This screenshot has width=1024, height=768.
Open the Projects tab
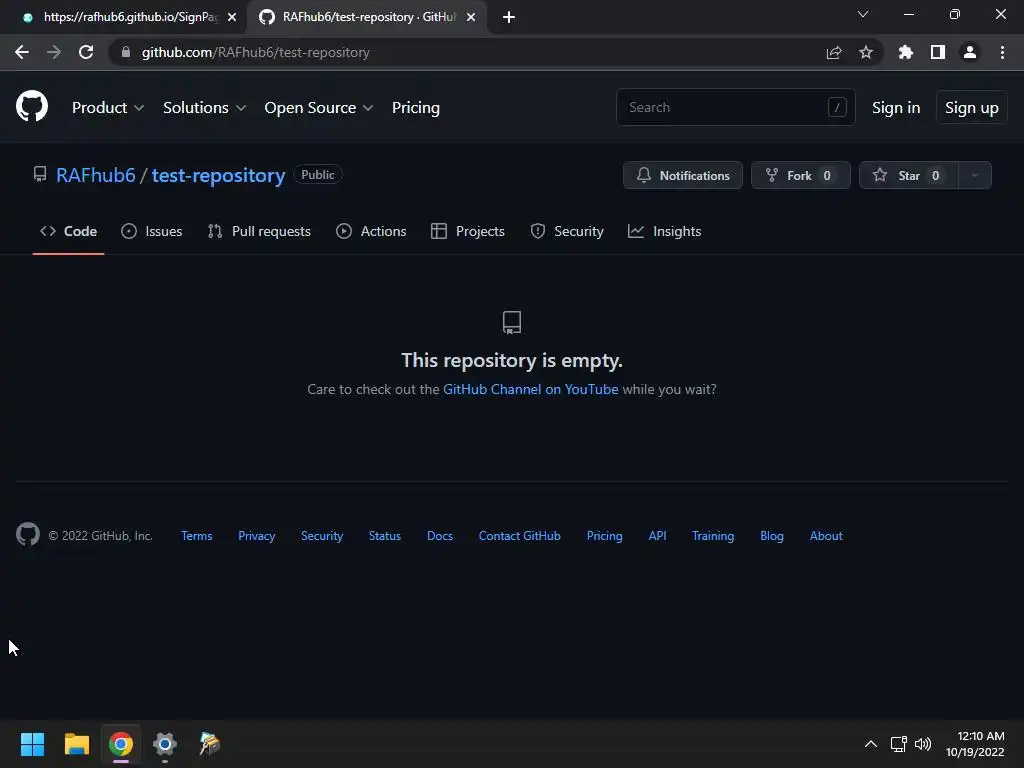coord(468,231)
